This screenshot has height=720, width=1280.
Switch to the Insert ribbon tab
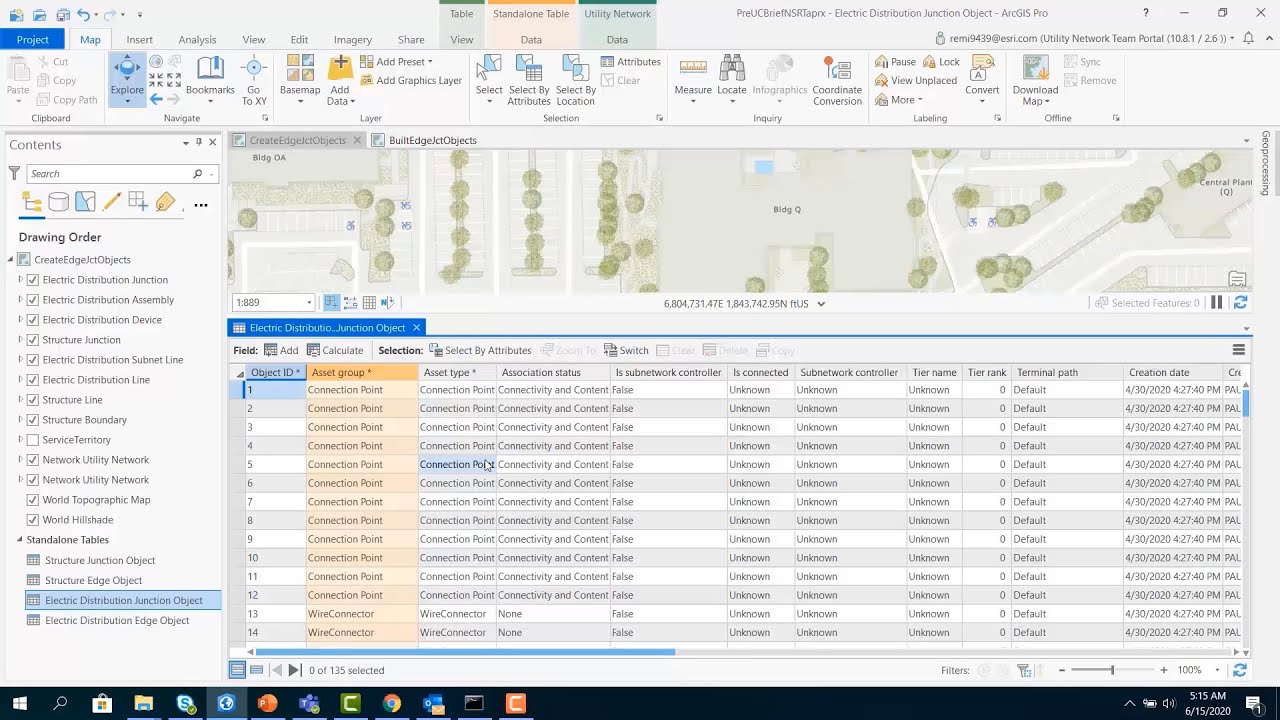(140, 39)
